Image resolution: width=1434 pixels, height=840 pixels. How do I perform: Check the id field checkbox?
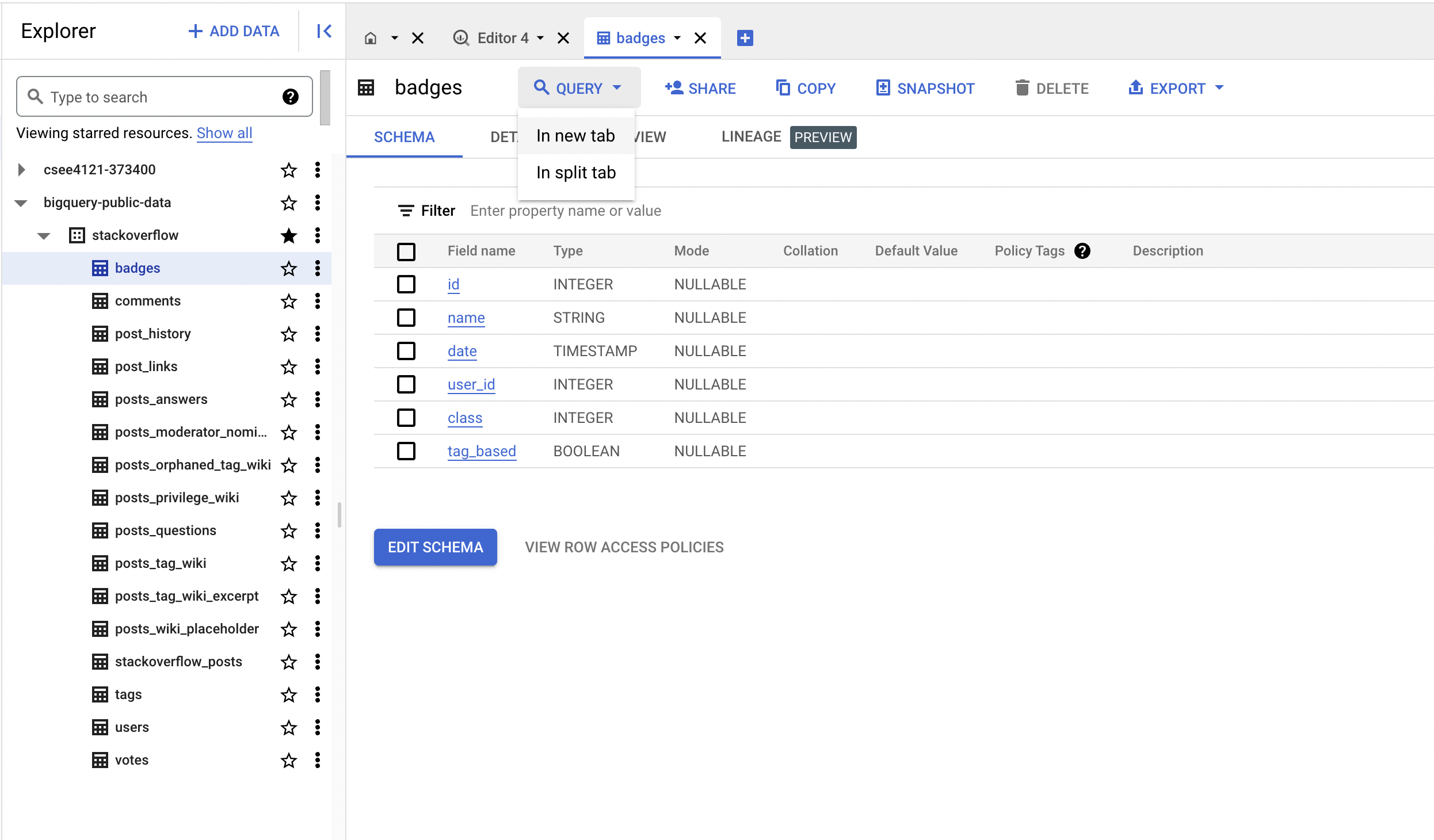406,284
